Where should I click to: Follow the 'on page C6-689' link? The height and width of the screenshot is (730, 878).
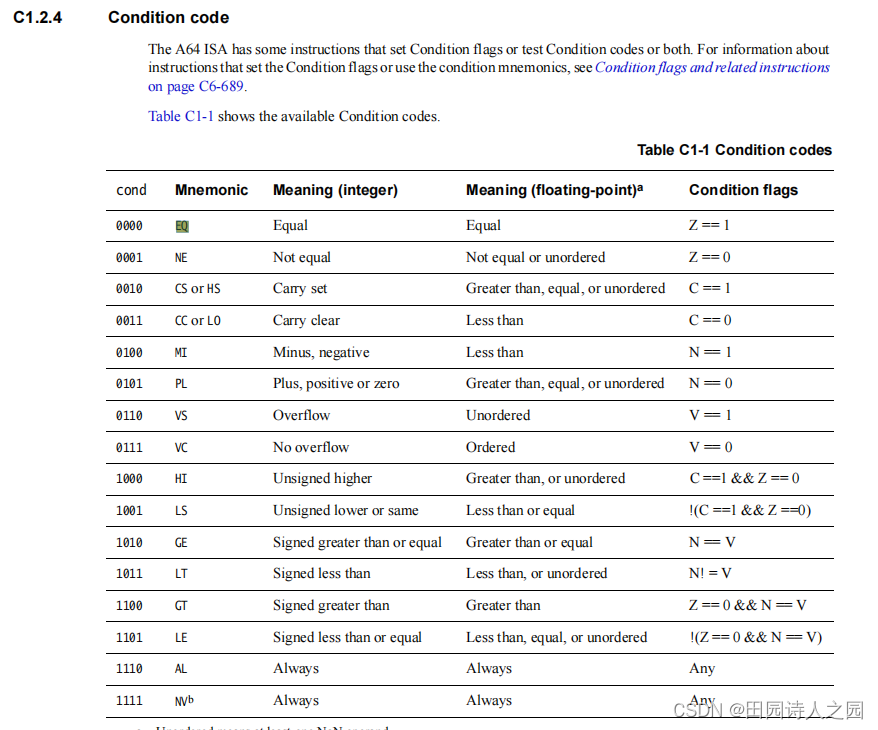(x=196, y=86)
